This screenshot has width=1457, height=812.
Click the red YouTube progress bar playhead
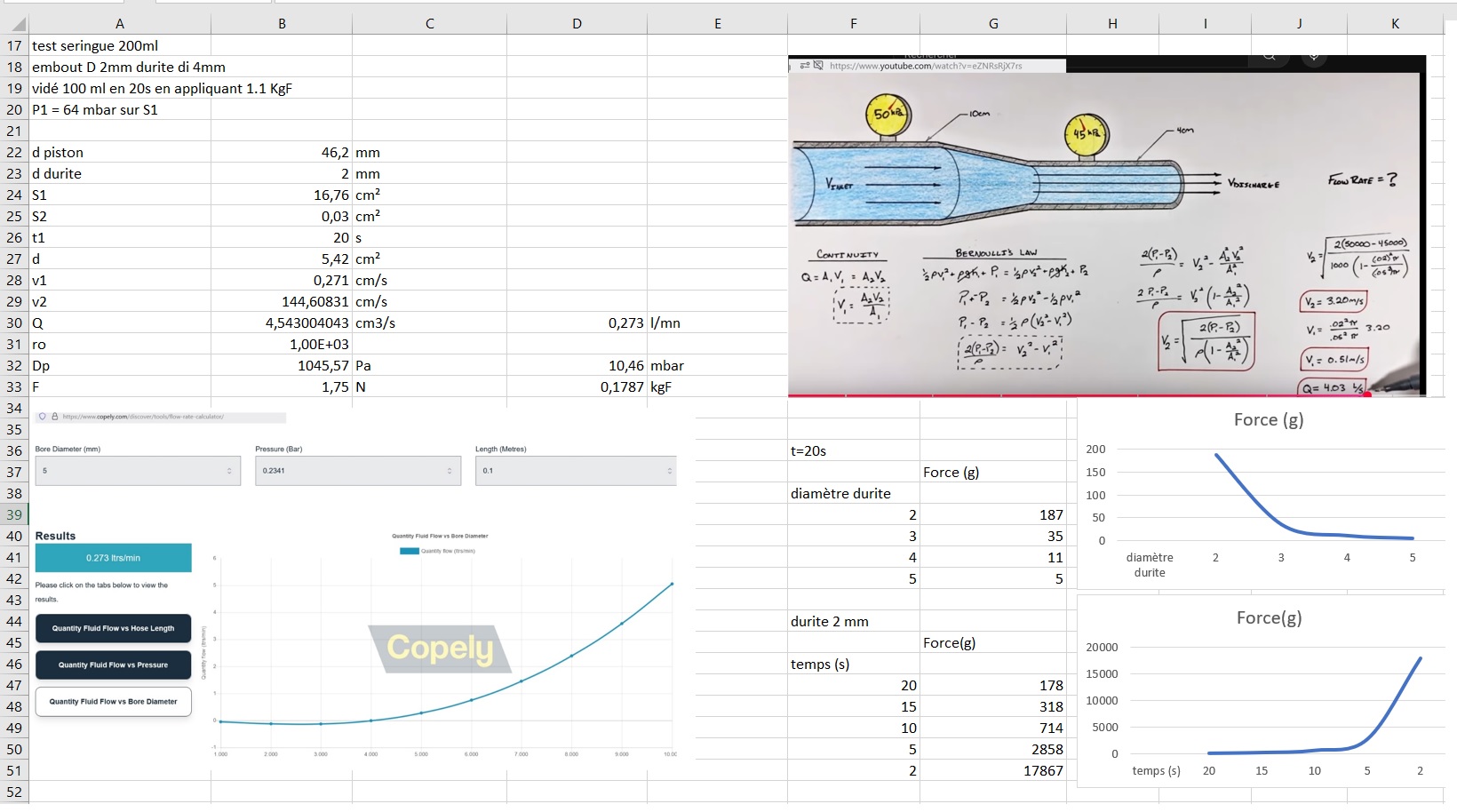pyautogui.click(x=1367, y=394)
